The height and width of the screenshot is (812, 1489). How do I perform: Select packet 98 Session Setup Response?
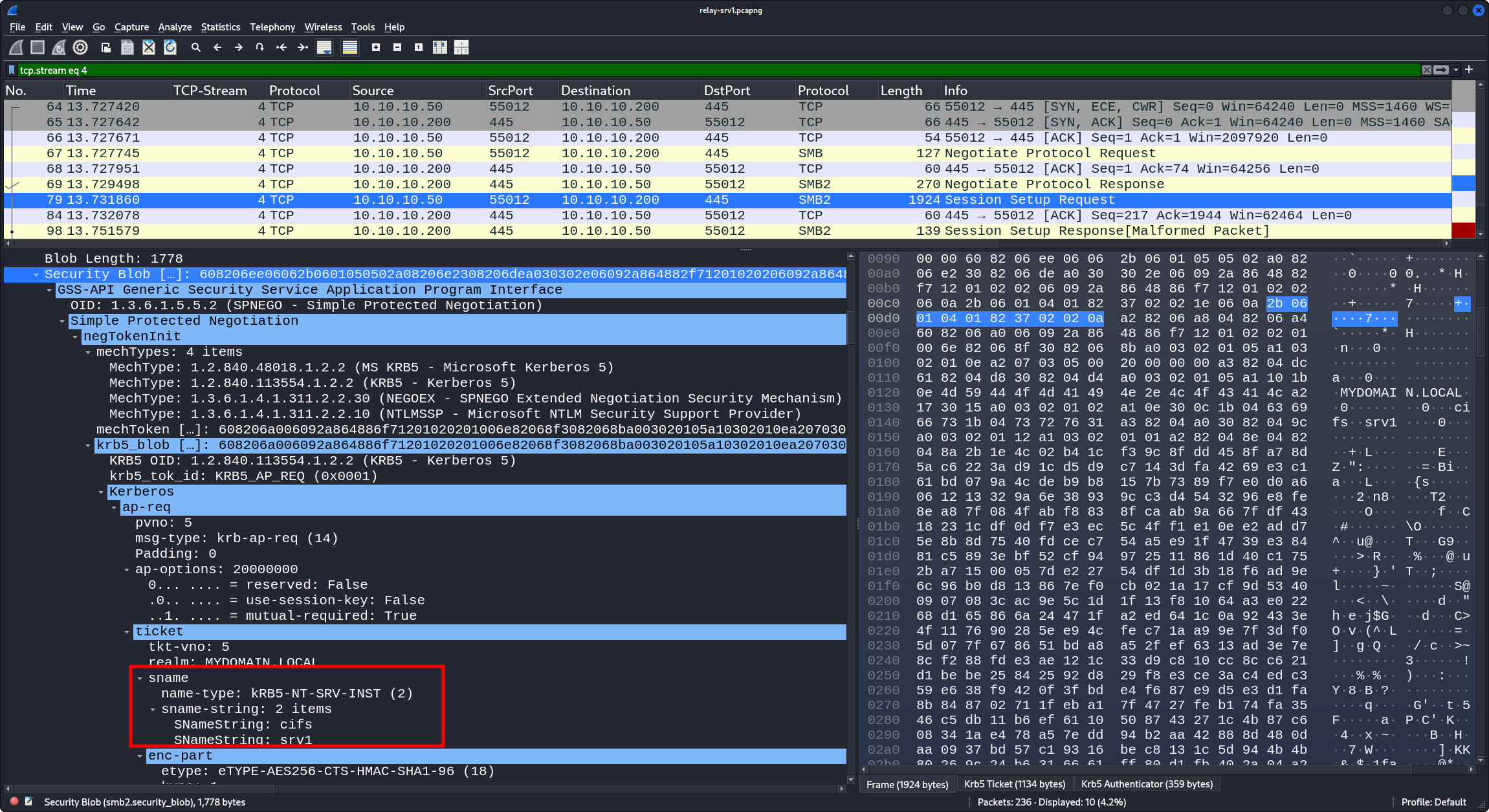[x=727, y=231]
